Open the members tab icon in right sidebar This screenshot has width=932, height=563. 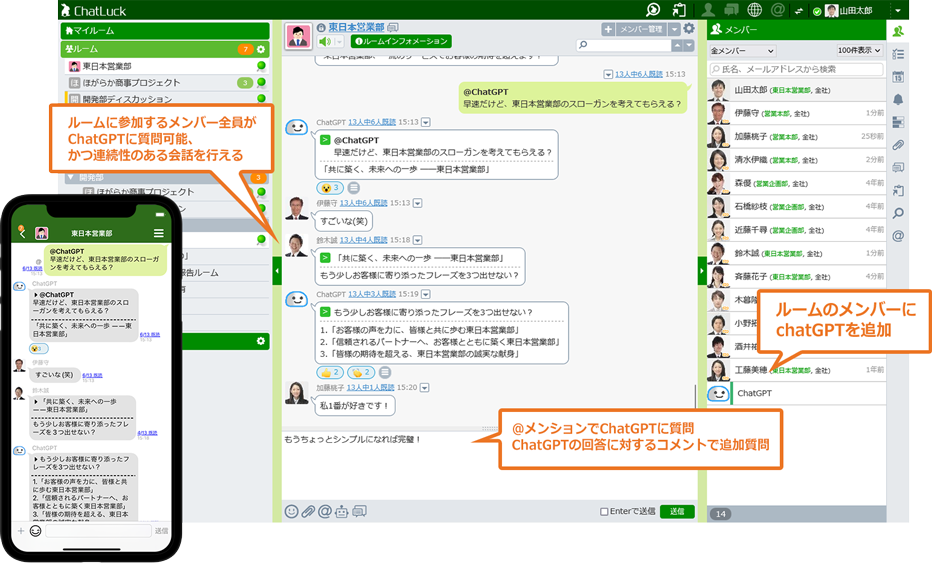tap(898, 31)
